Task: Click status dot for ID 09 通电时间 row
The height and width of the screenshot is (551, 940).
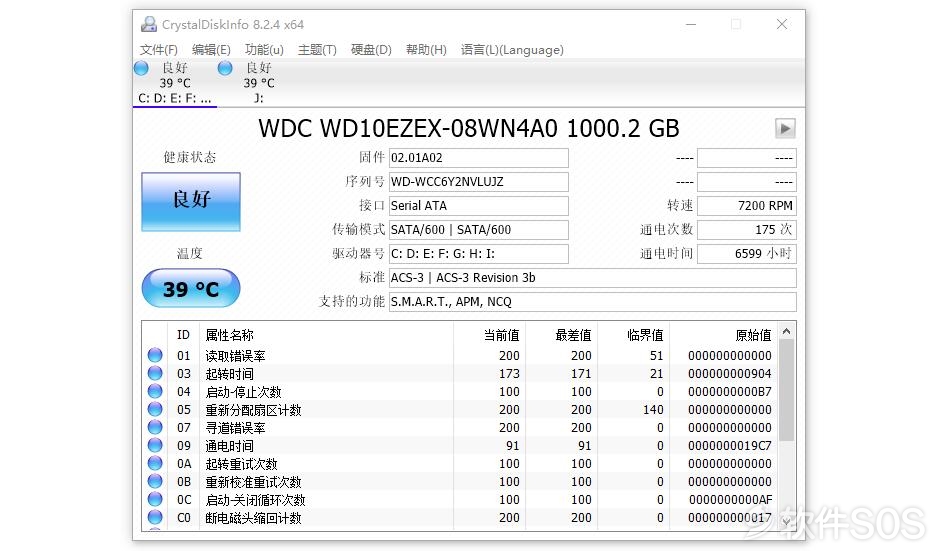Action: tap(155, 445)
